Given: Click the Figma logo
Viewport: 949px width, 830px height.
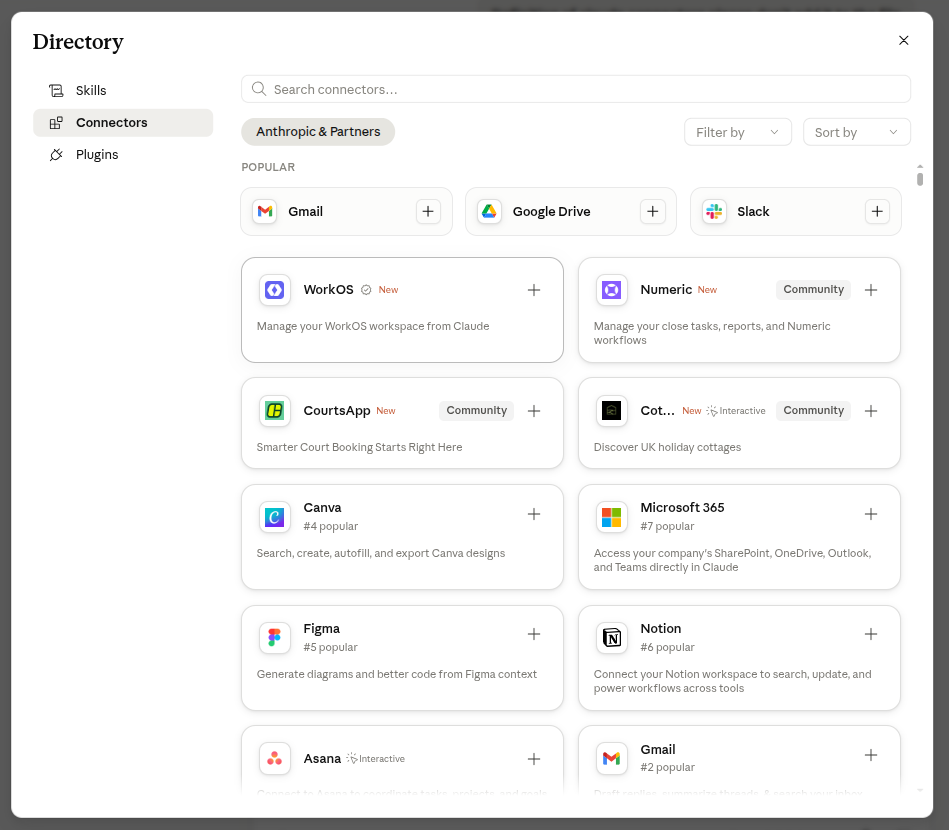Looking at the screenshot, I should pos(275,637).
